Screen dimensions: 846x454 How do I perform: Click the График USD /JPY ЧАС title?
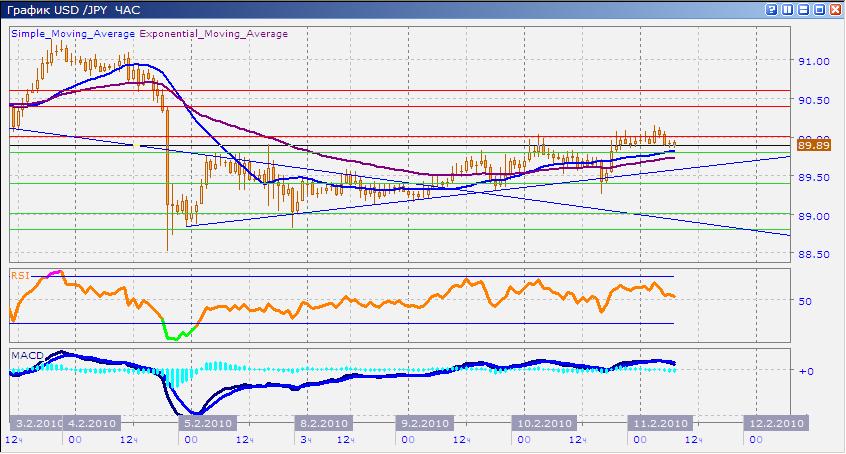(x=73, y=10)
